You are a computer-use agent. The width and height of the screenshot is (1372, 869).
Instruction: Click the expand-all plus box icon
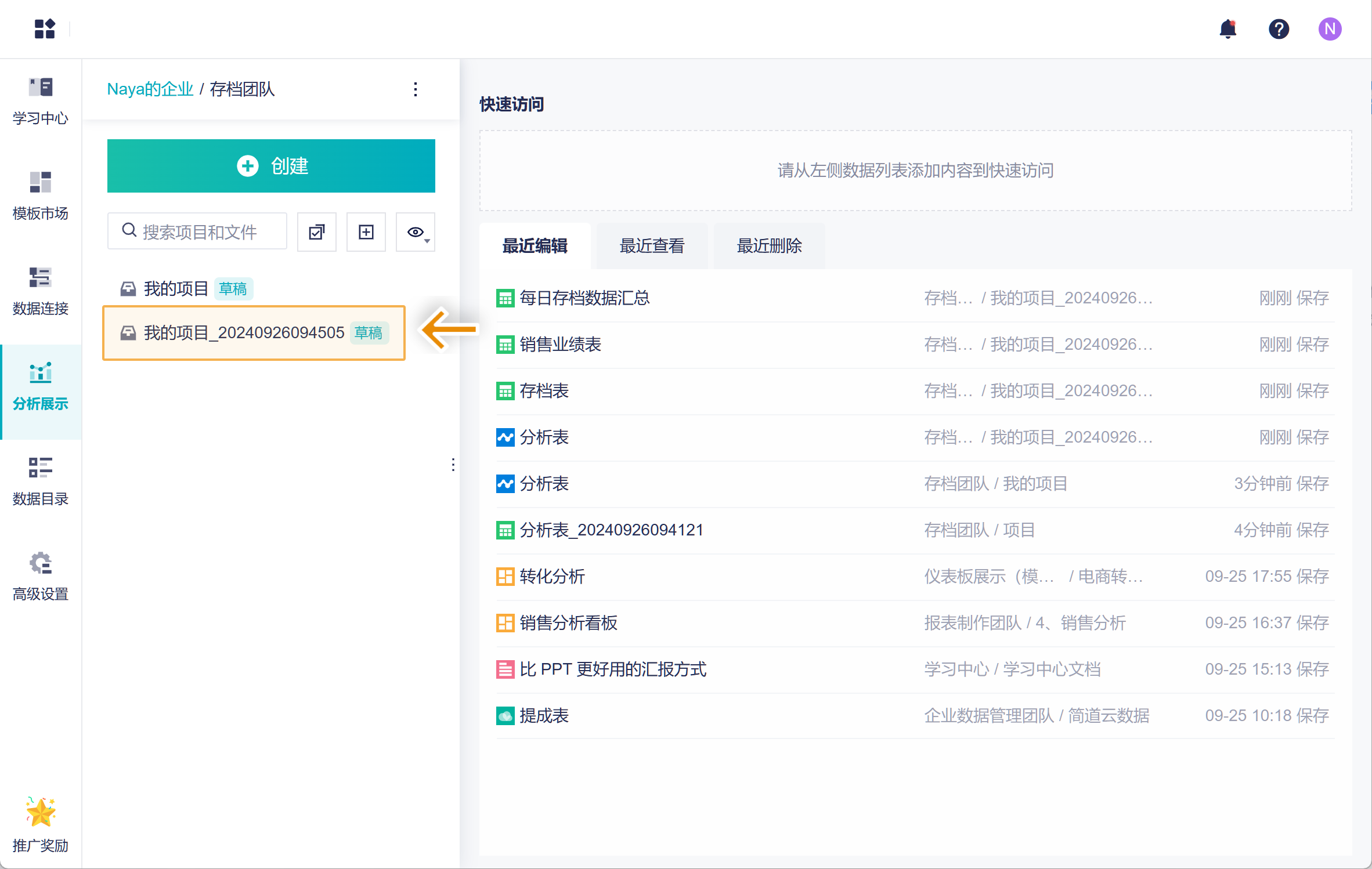click(366, 232)
